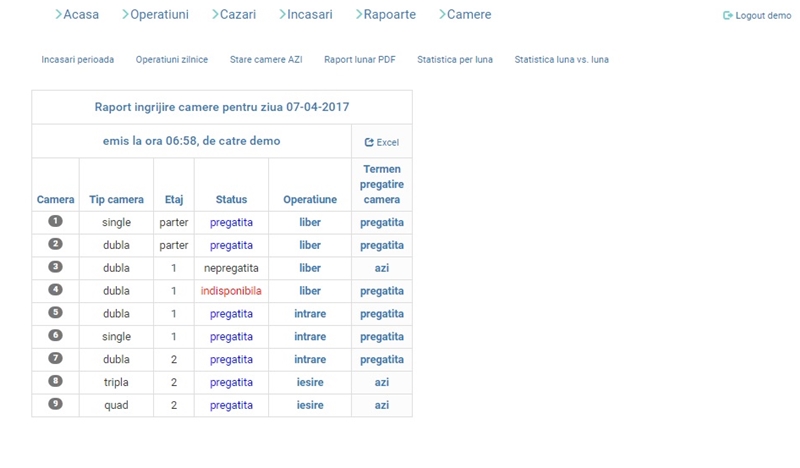The width and height of the screenshot is (800, 468).
Task: Go to the Camere section
Action: pyautogui.click(x=465, y=15)
